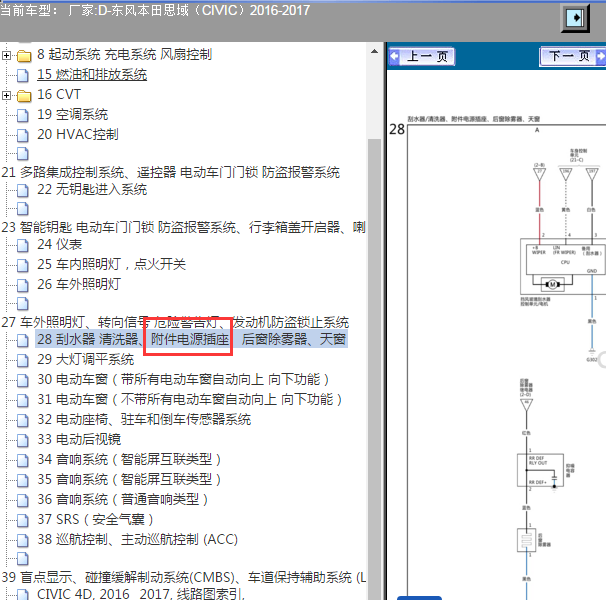Screen dimensions: 606x600
Task: Select 35 音响系统（智能屏互联类型）
Action: pos(130,480)
